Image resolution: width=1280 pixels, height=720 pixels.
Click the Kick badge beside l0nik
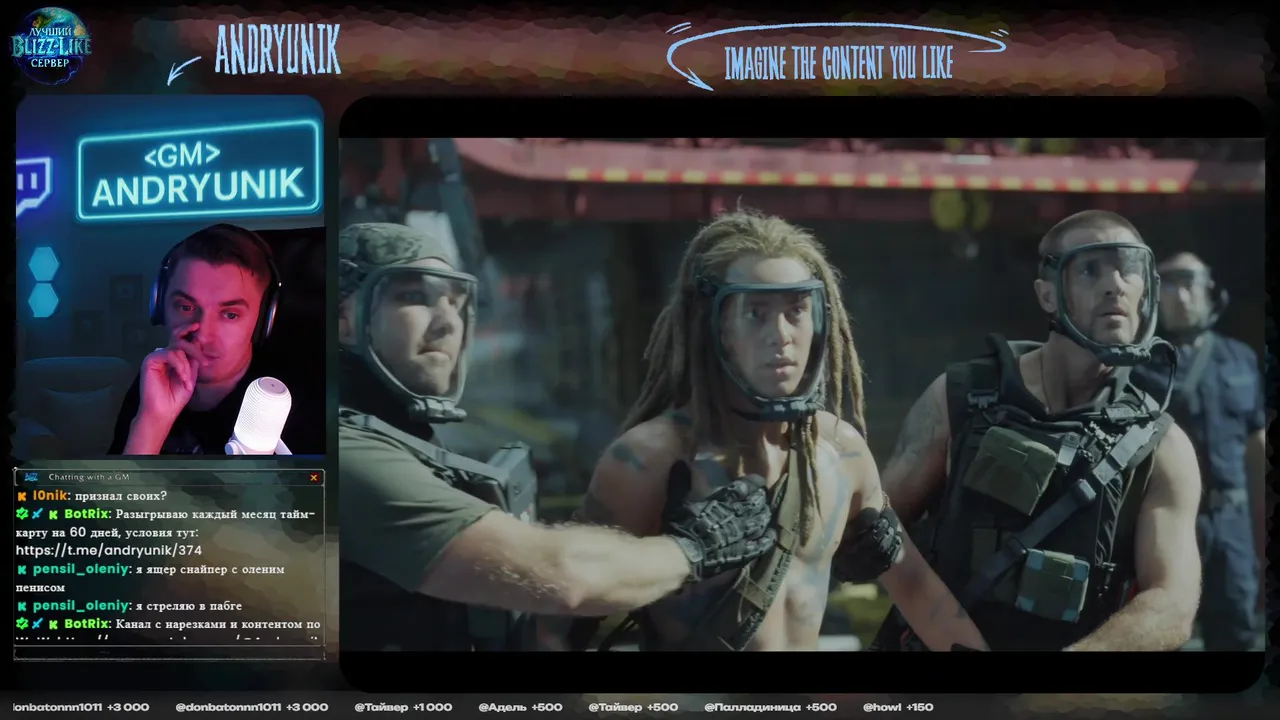[x=22, y=496]
